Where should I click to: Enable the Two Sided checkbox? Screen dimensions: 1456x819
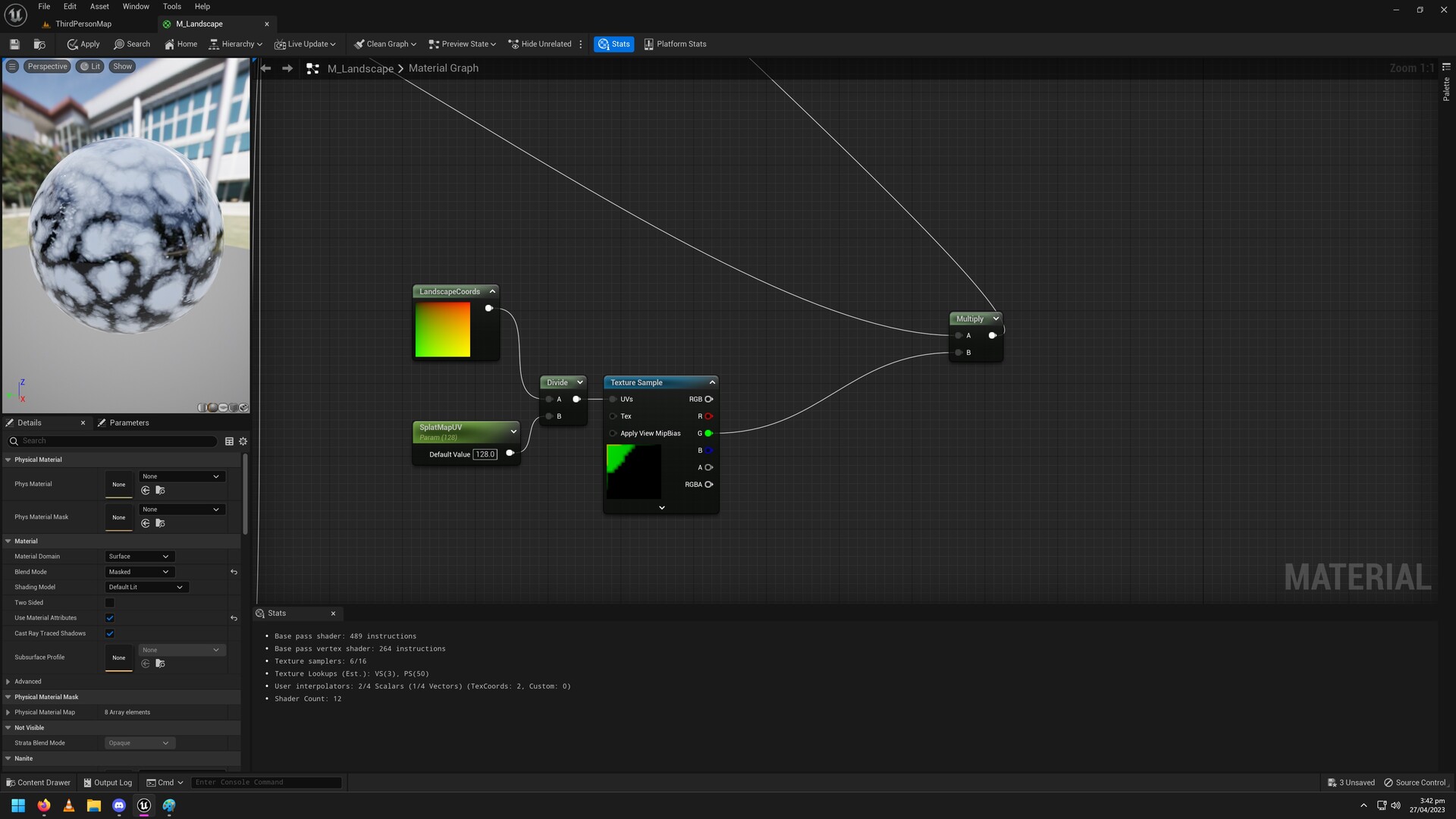110,602
